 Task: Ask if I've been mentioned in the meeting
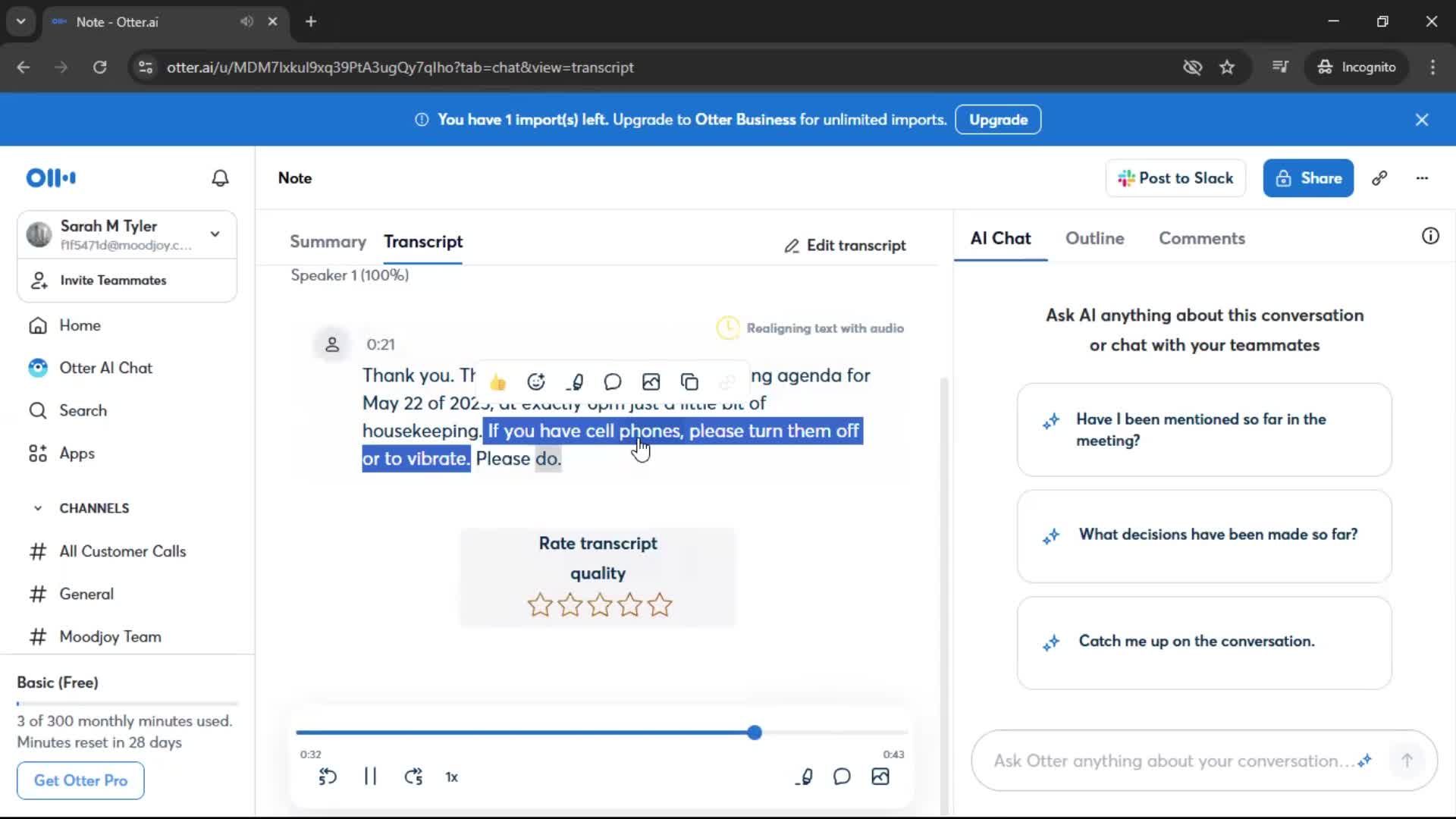pos(1204,430)
